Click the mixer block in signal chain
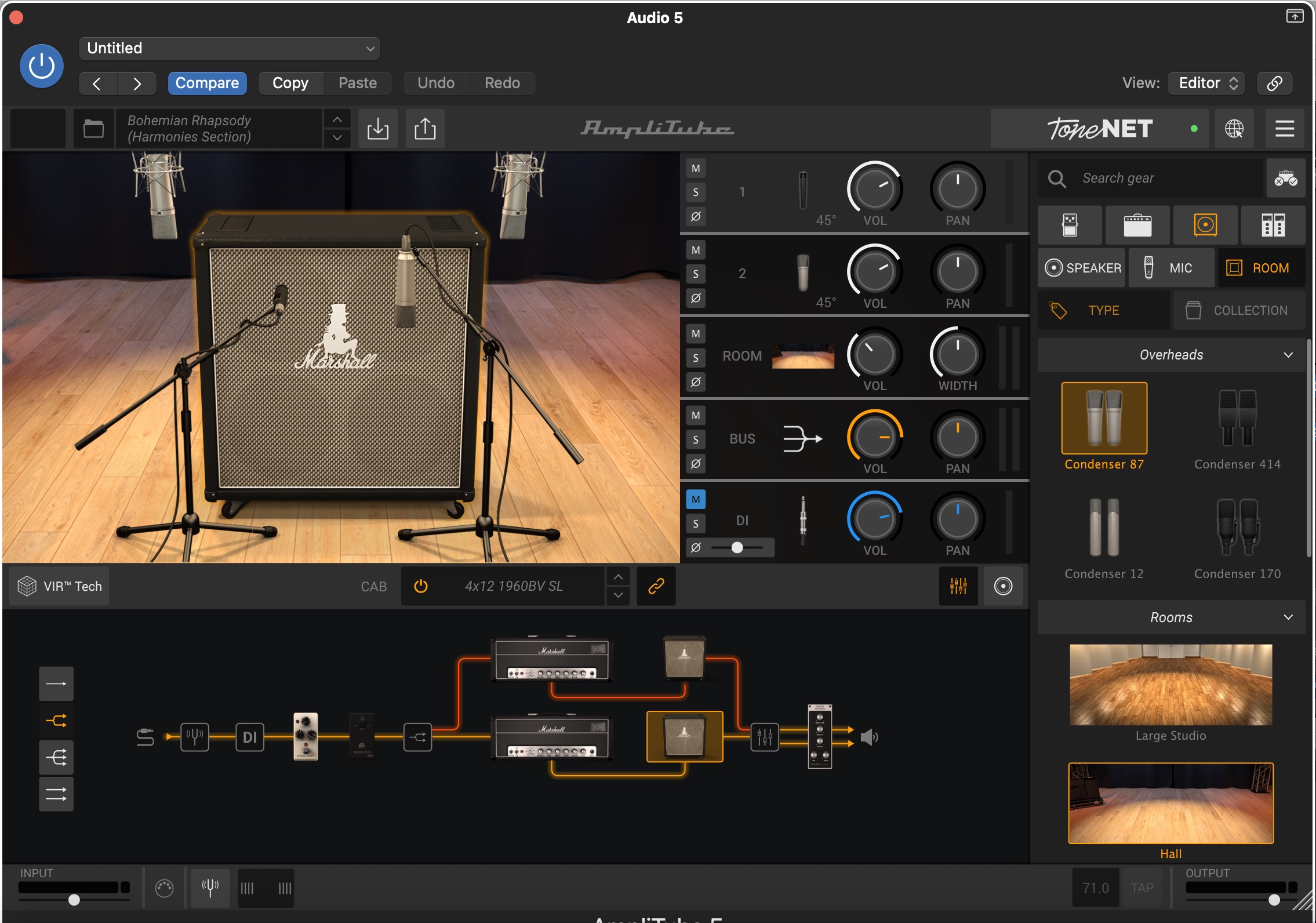Image resolution: width=1316 pixels, height=923 pixels. (x=765, y=737)
